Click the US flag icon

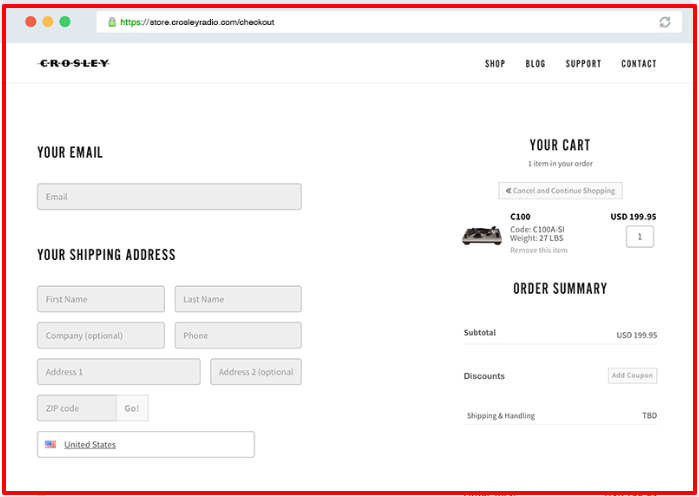pyautogui.click(x=50, y=444)
